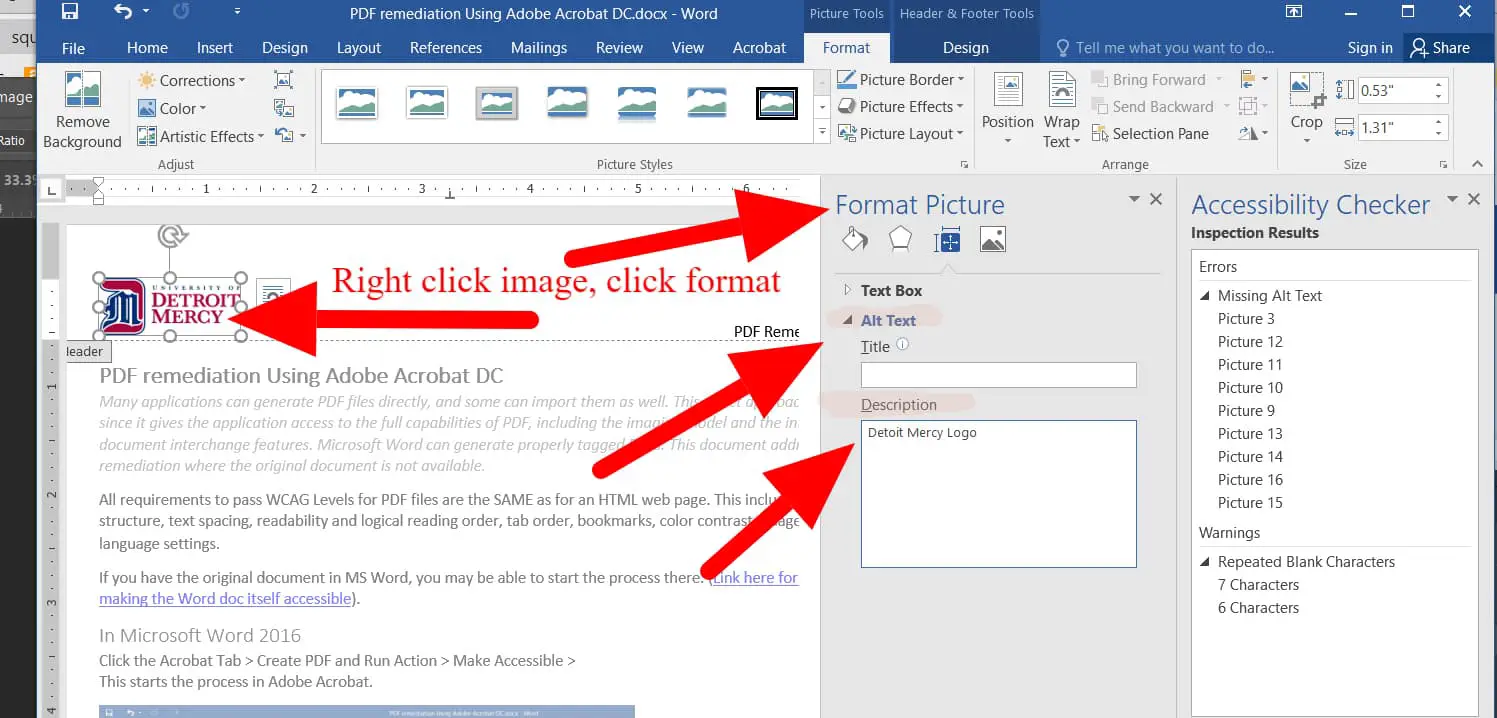
Task: Select the Crop tool icon
Action: coord(1306,92)
